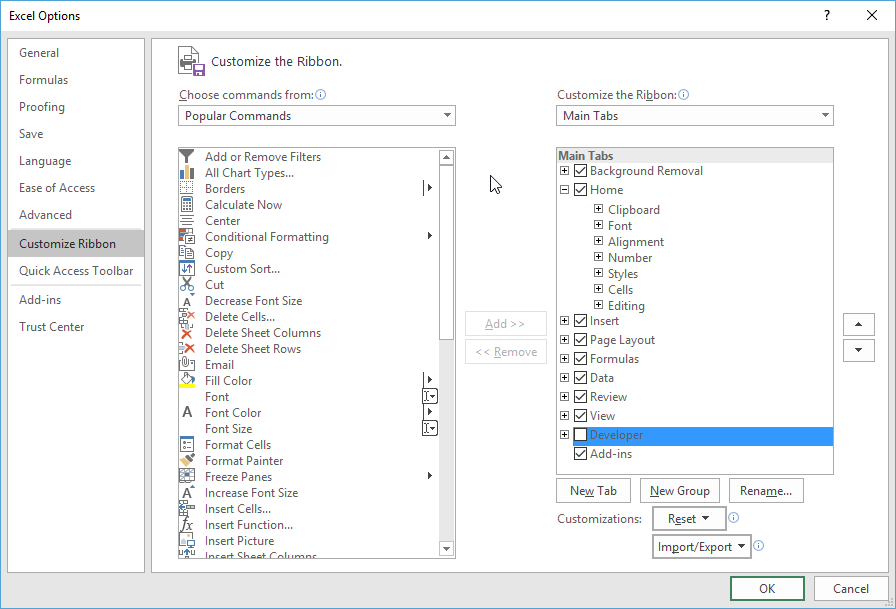The height and width of the screenshot is (609, 896).
Task: Open the Popular Commands dropdown
Action: [317, 115]
